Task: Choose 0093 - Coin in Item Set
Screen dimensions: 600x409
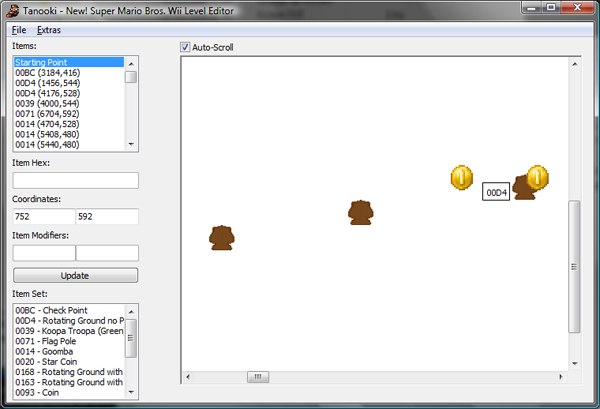Action: coord(69,393)
